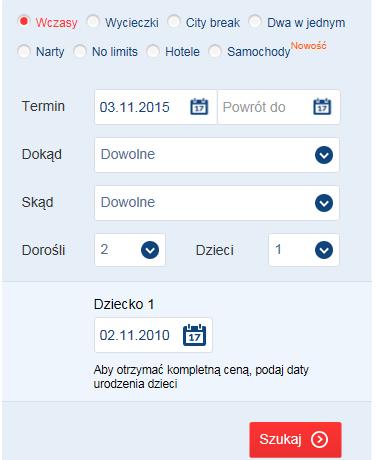Image resolution: width=376 pixels, height=460 pixels.
Task: Select Samochody radio option
Action: [x=215, y=51]
